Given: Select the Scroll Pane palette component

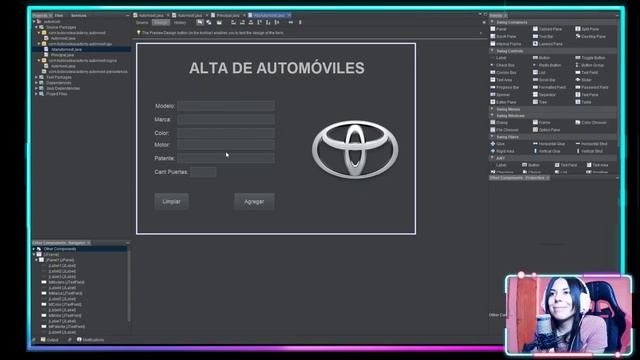Looking at the screenshot, I should 503,37.
